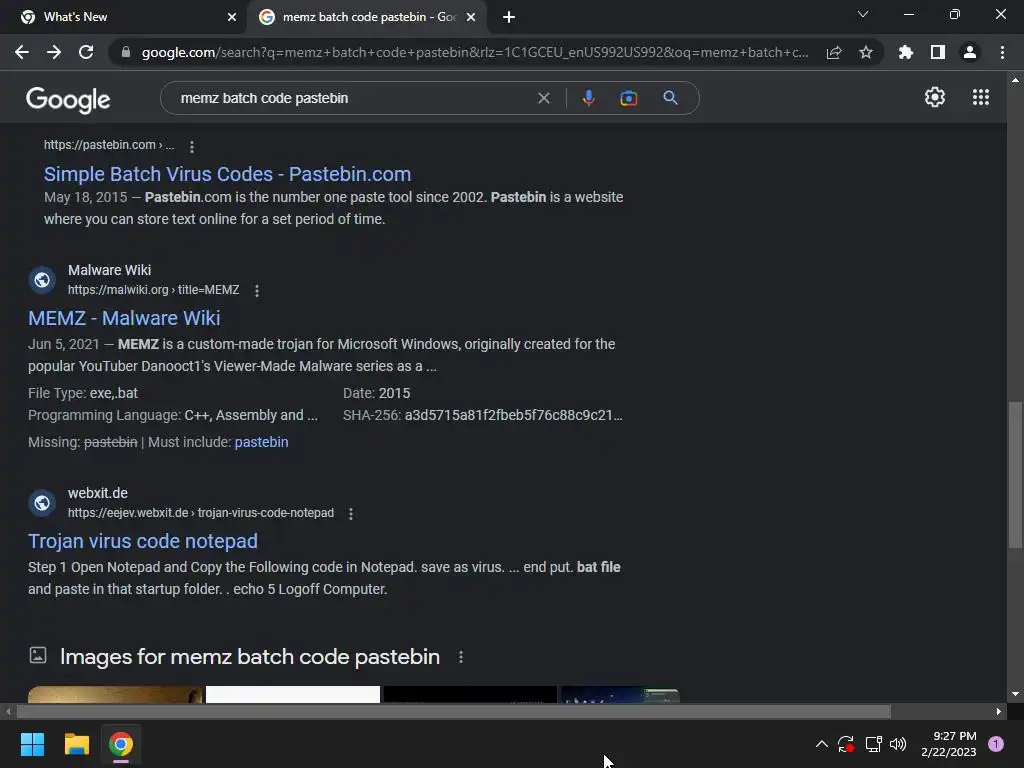1024x768 pixels.
Task: Open Chrome profile avatar
Action: pyautogui.click(x=970, y=52)
